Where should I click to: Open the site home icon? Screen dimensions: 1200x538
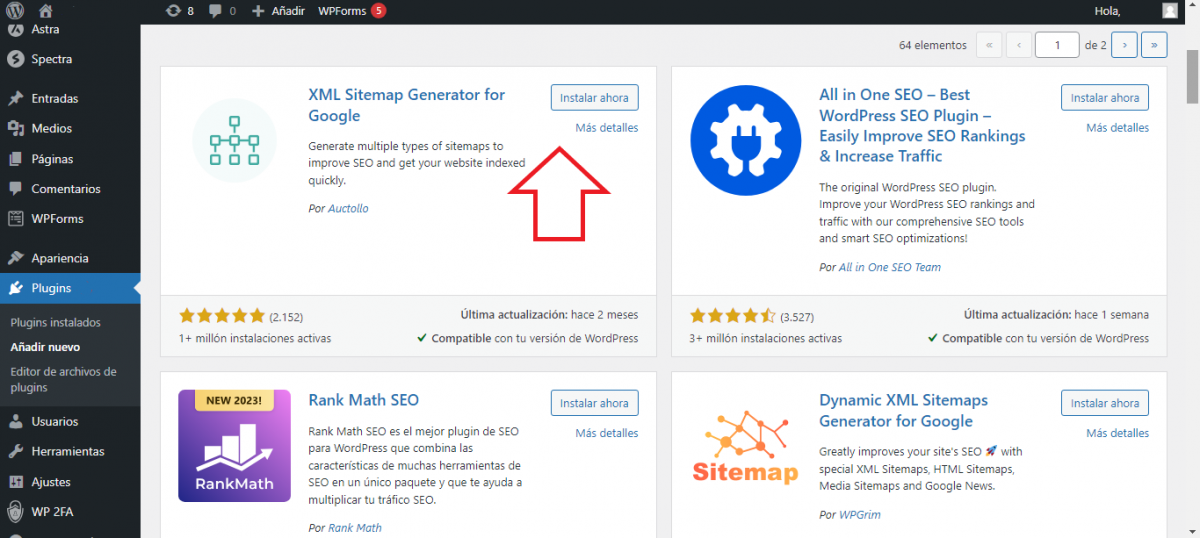(45, 11)
